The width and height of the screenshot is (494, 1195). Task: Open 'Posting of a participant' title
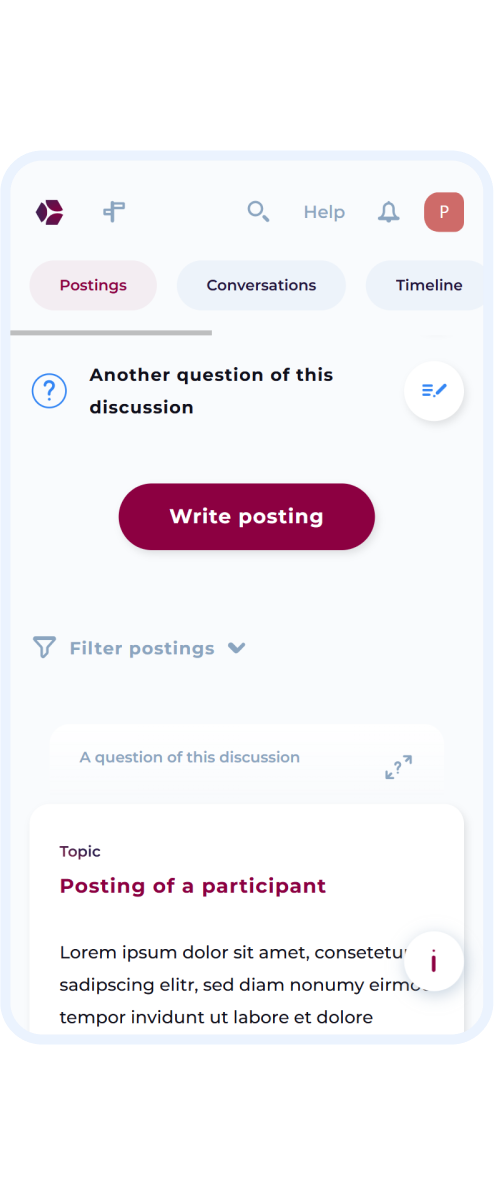tap(193, 886)
